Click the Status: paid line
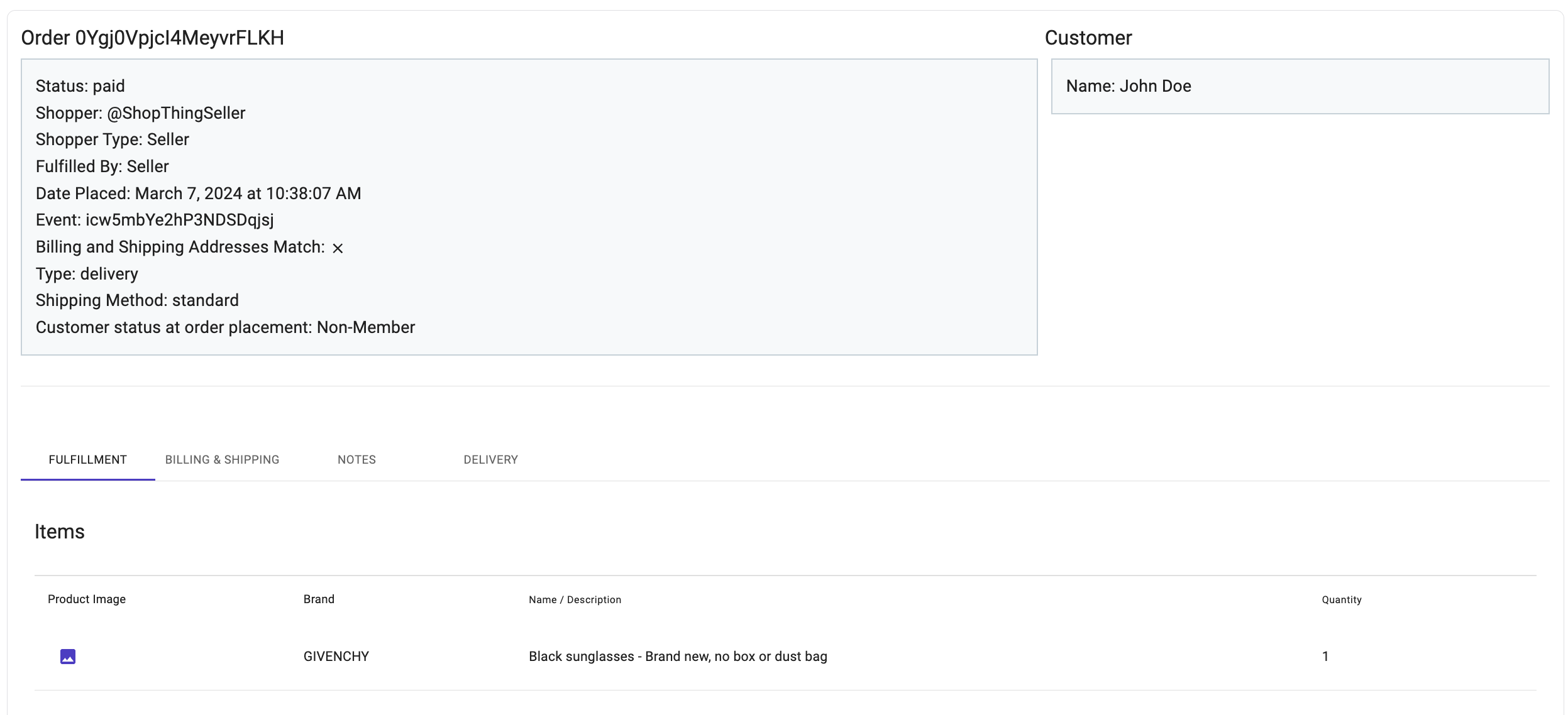The width and height of the screenshot is (1568, 715). pos(80,86)
